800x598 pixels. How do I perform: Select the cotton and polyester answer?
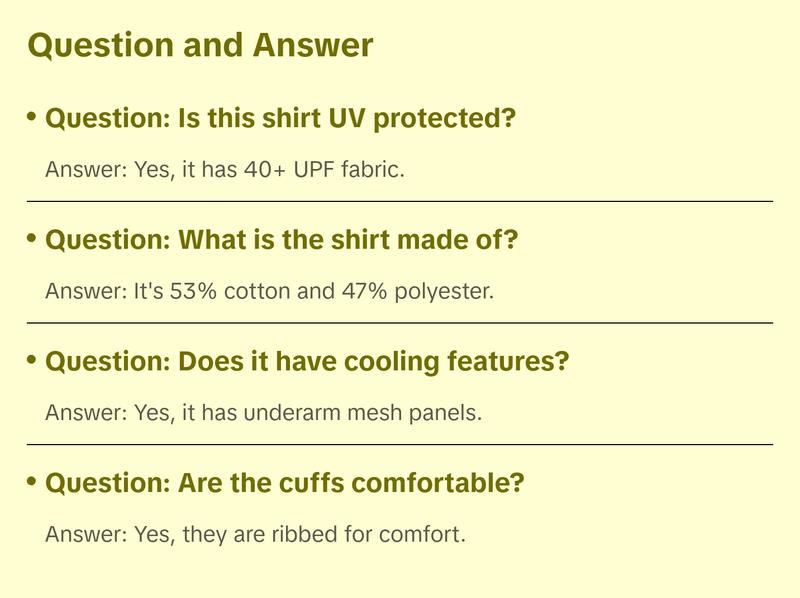270,292
